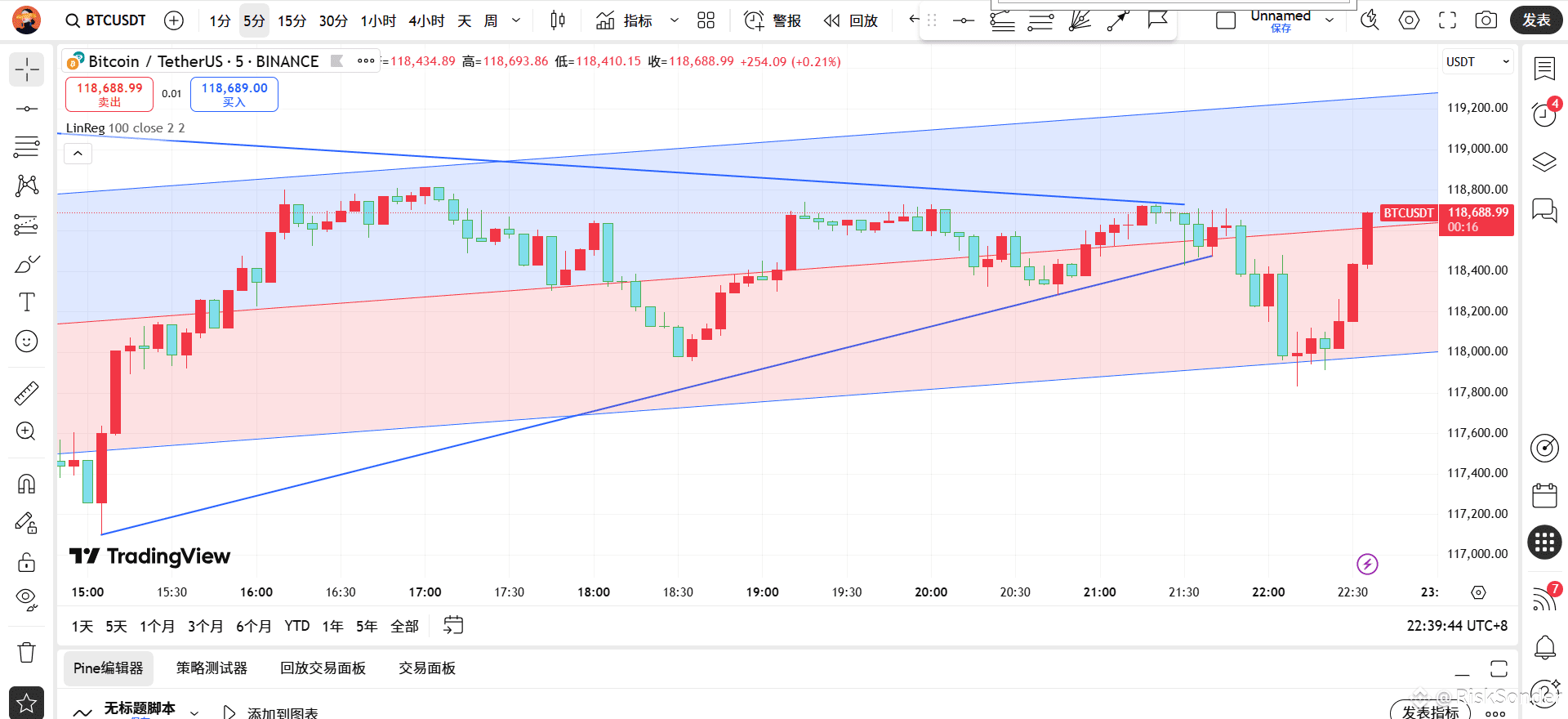1568x719 pixels.
Task: Take a chart snapshot with camera icon
Action: [1486, 20]
